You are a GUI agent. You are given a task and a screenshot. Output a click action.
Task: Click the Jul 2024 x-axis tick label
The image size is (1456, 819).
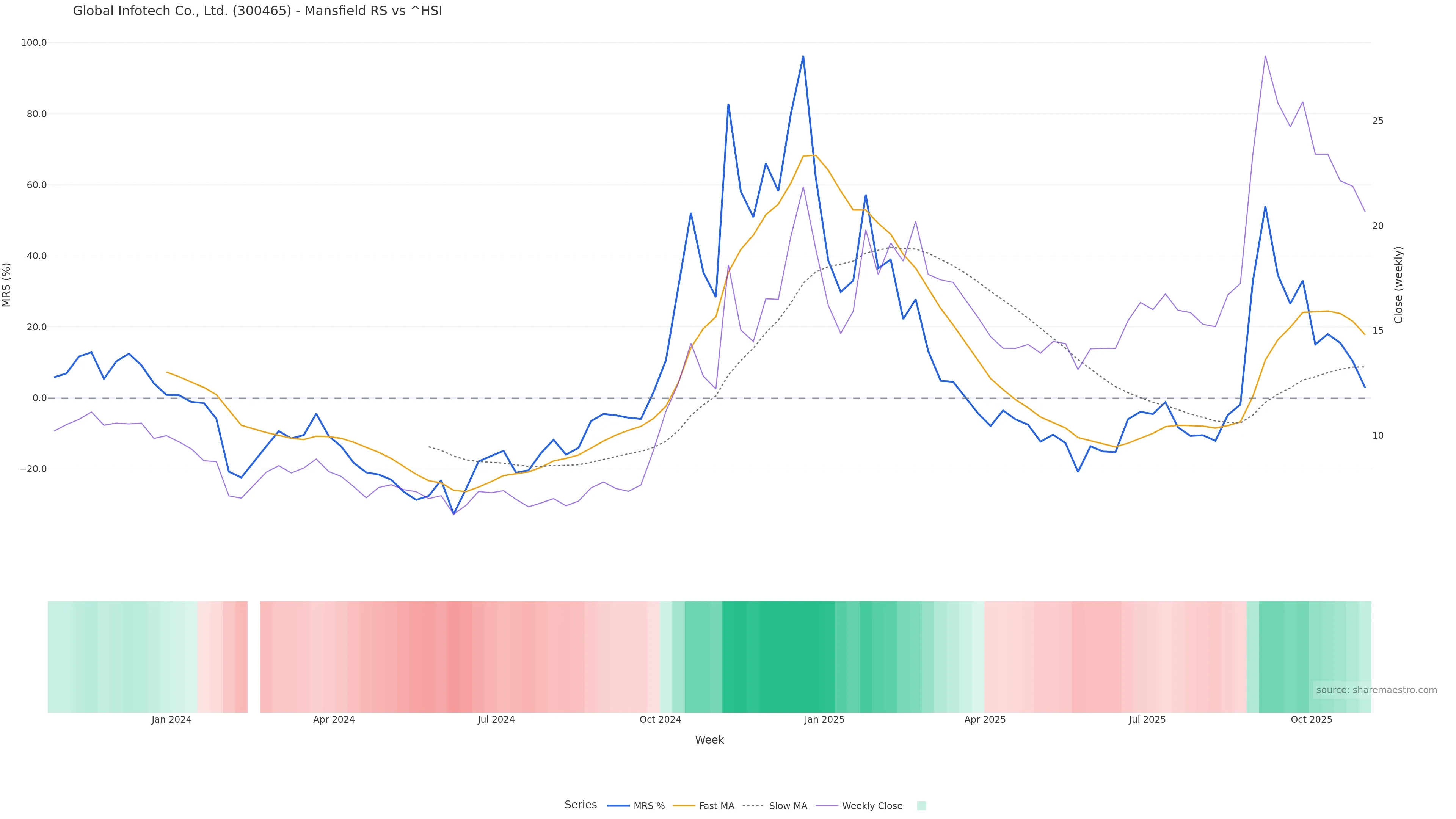pyautogui.click(x=496, y=720)
